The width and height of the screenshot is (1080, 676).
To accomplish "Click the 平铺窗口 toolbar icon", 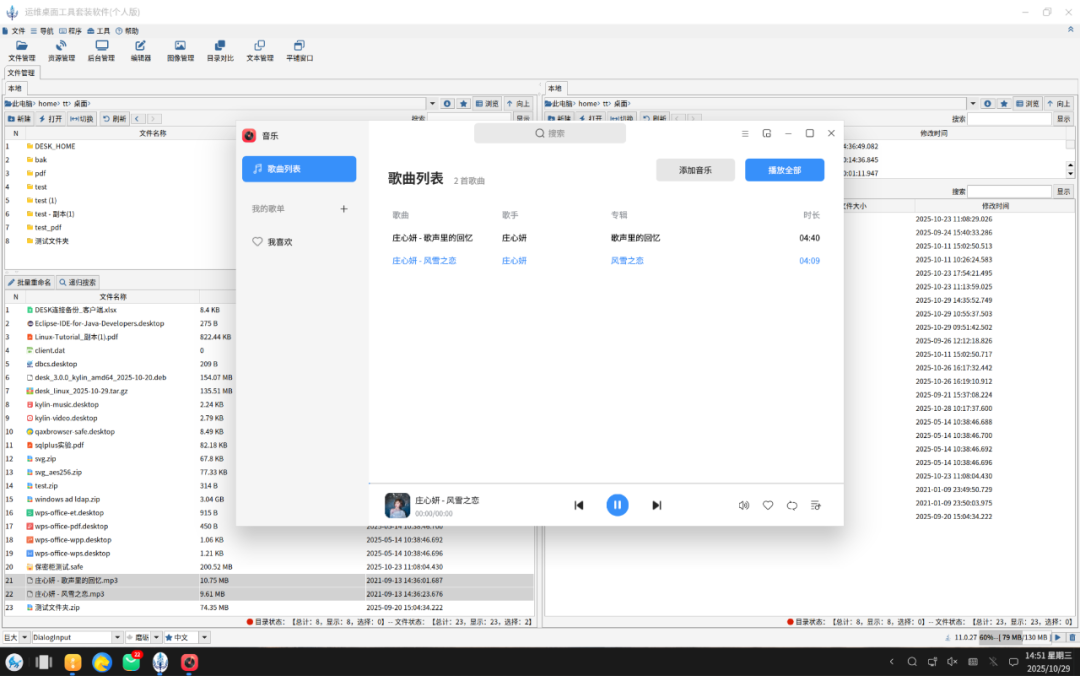I will [x=300, y=51].
